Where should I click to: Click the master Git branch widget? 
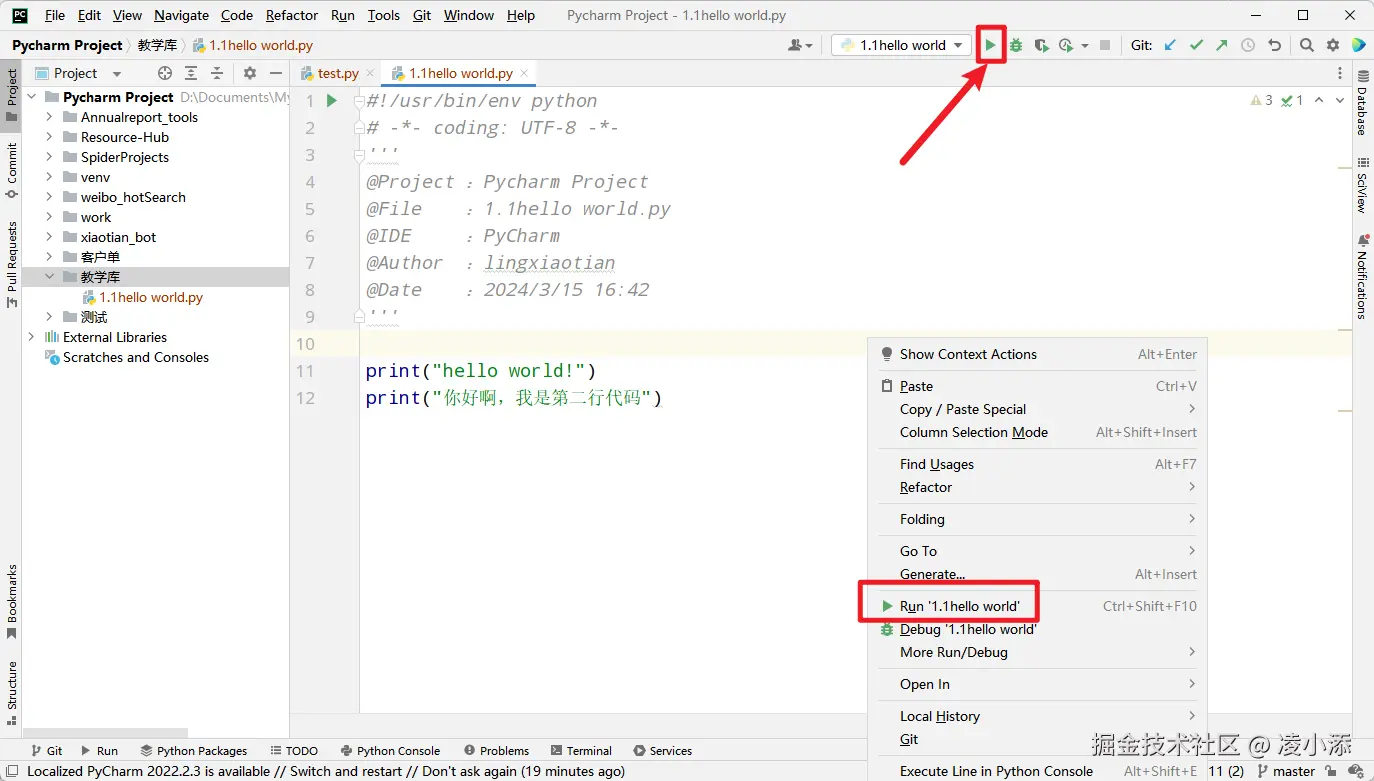pos(1286,771)
